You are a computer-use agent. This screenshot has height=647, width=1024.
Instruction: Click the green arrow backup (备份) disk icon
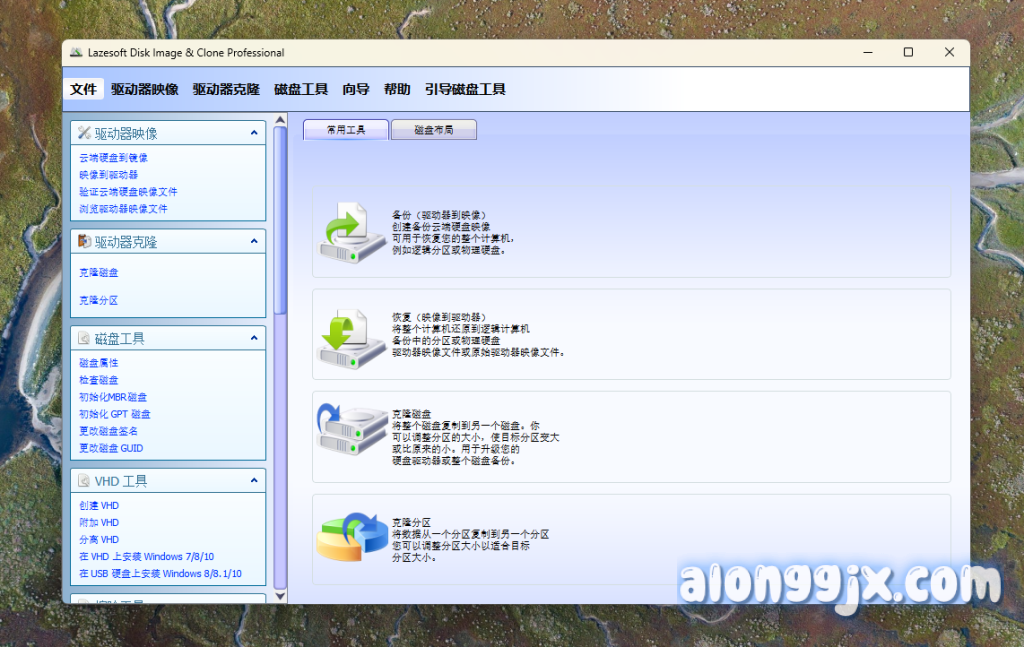click(351, 234)
